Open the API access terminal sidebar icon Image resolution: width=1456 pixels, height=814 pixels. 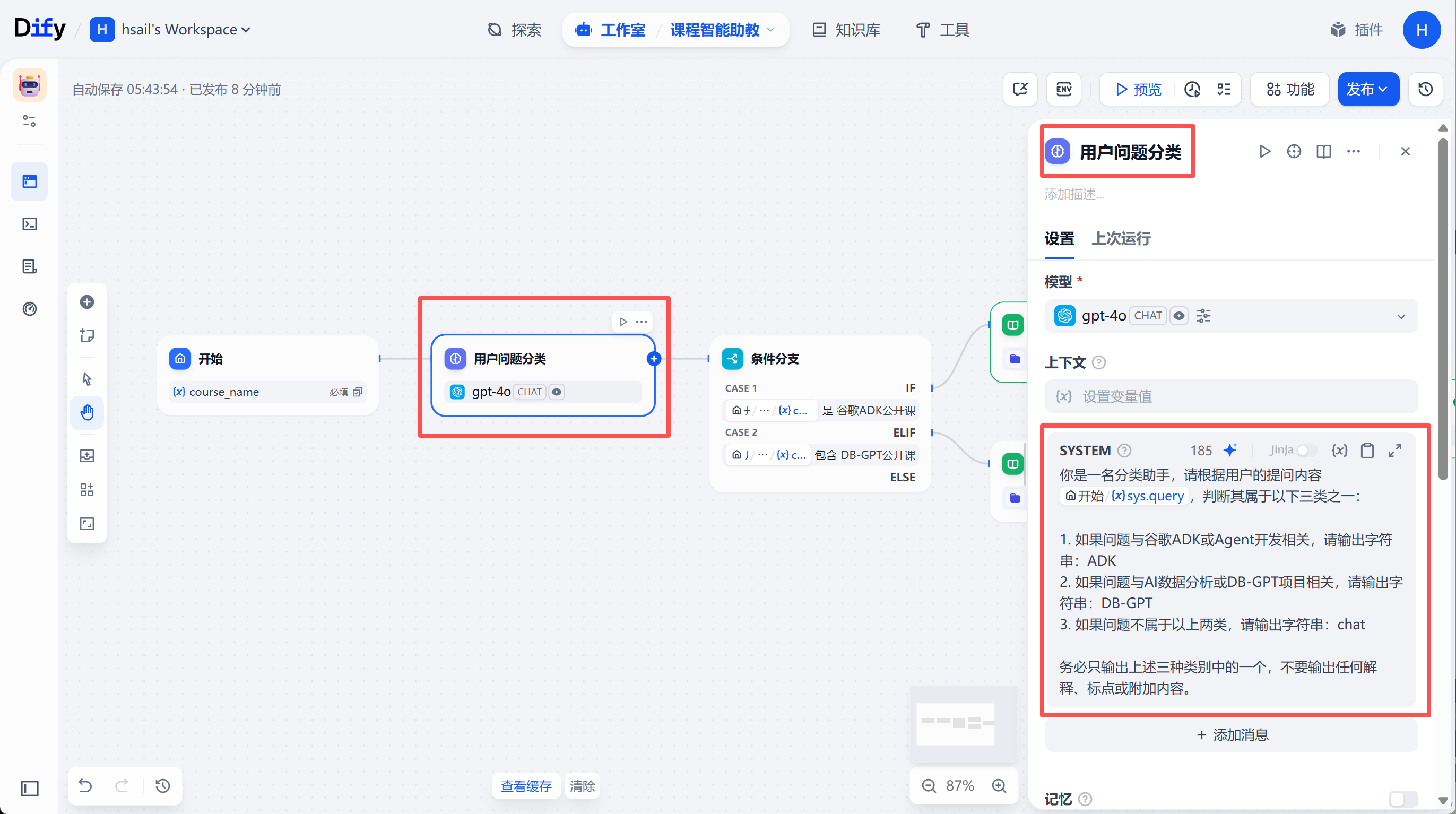point(29,224)
